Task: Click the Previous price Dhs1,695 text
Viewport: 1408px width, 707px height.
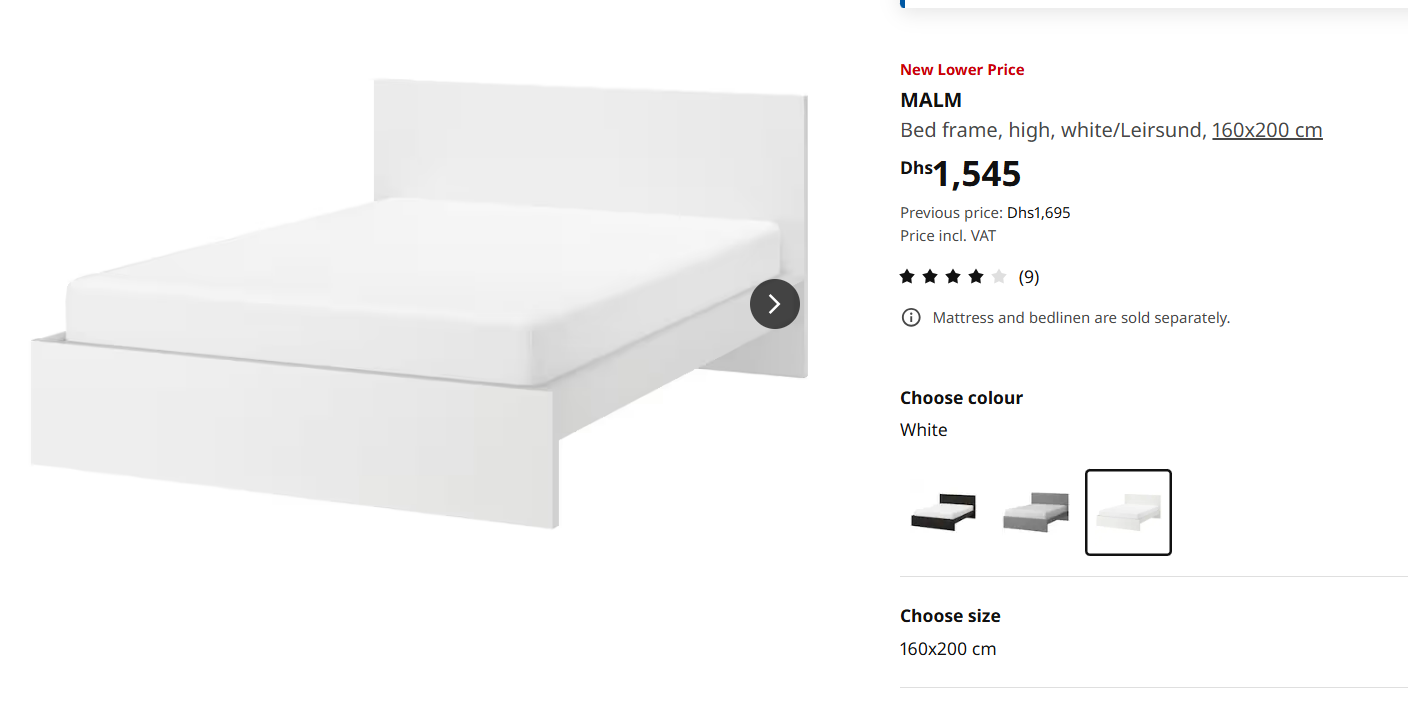Action: click(985, 213)
